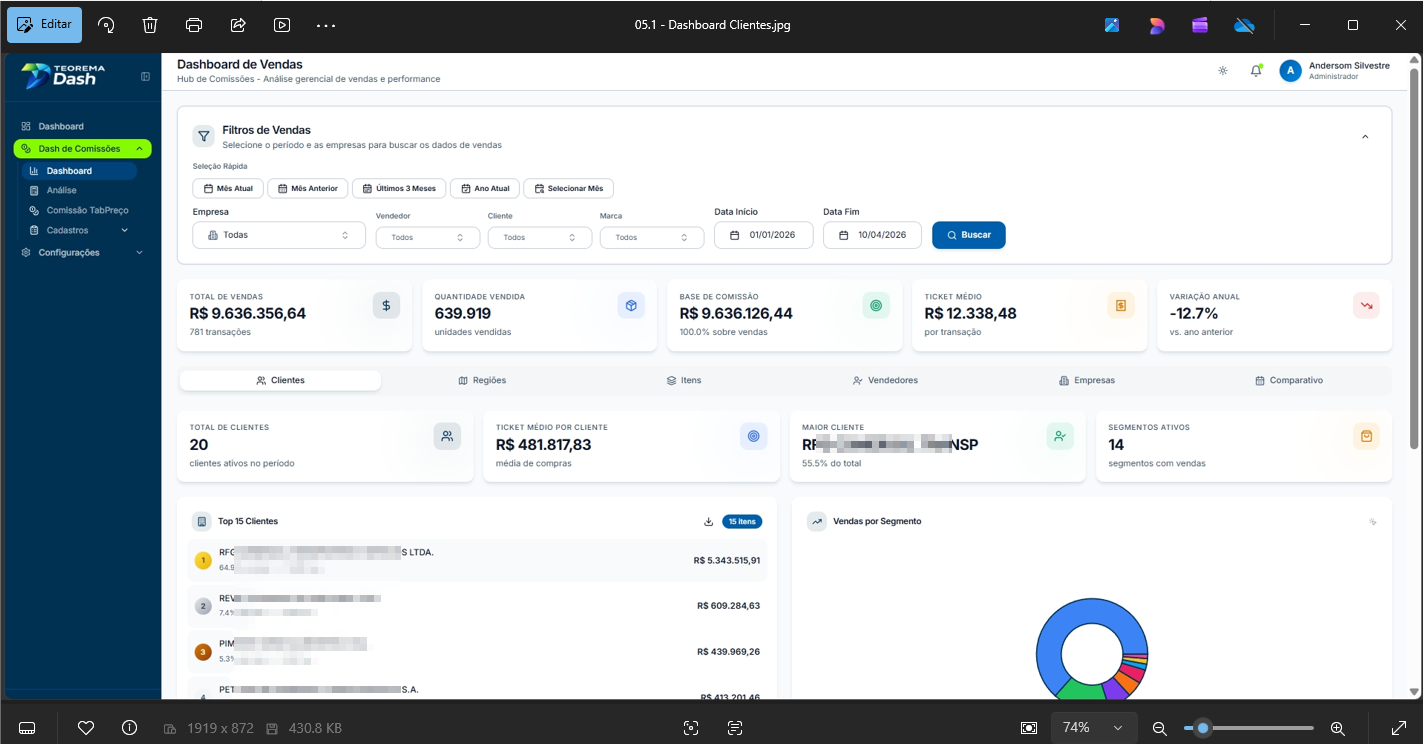The image size is (1423, 744).
Task: Click the bag icon on Segmentos Ativos
Action: click(x=1366, y=436)
